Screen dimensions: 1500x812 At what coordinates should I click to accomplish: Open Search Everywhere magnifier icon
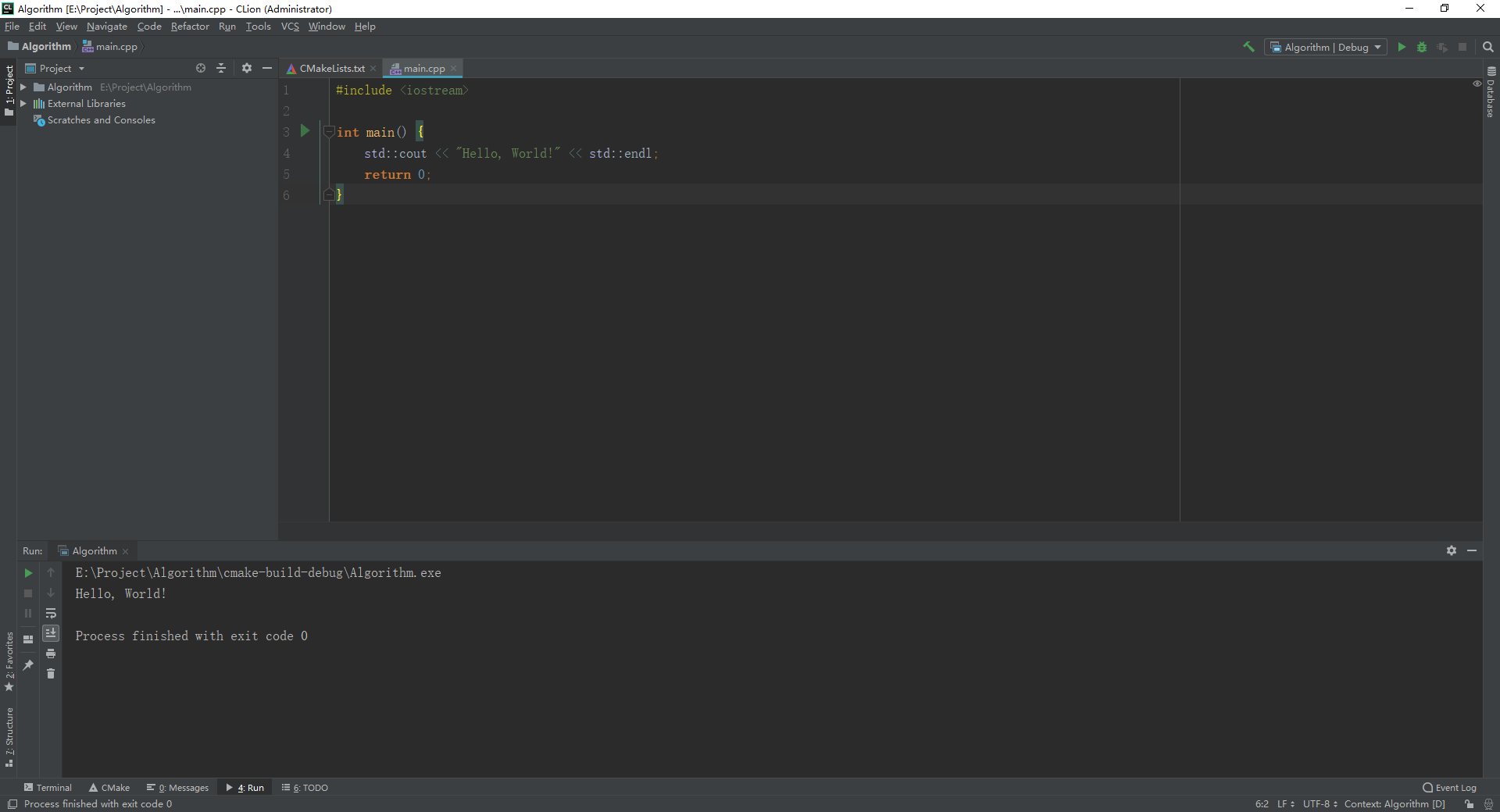pos(1487,47)
